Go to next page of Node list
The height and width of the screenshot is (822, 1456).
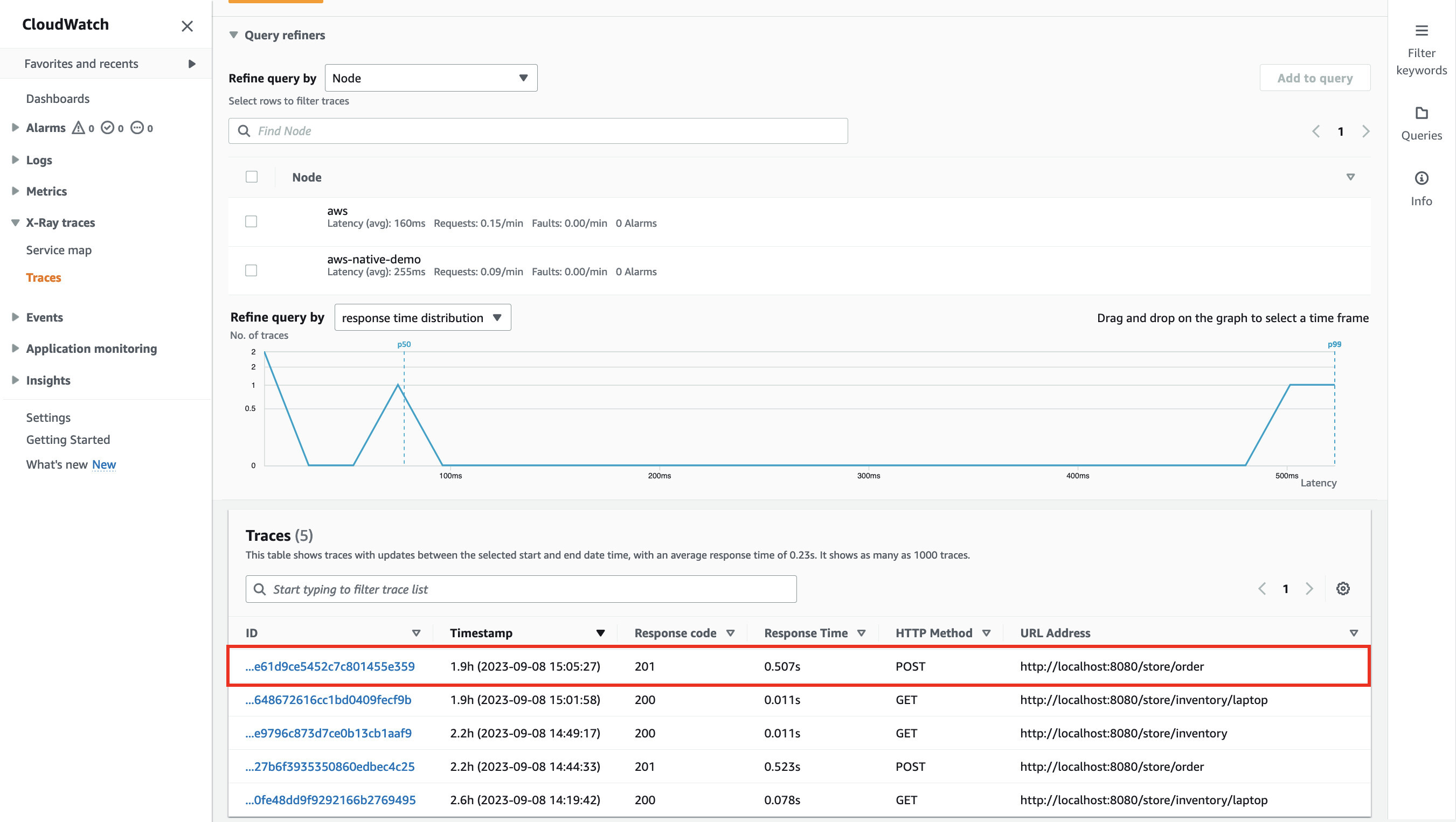pos(1365,131)
